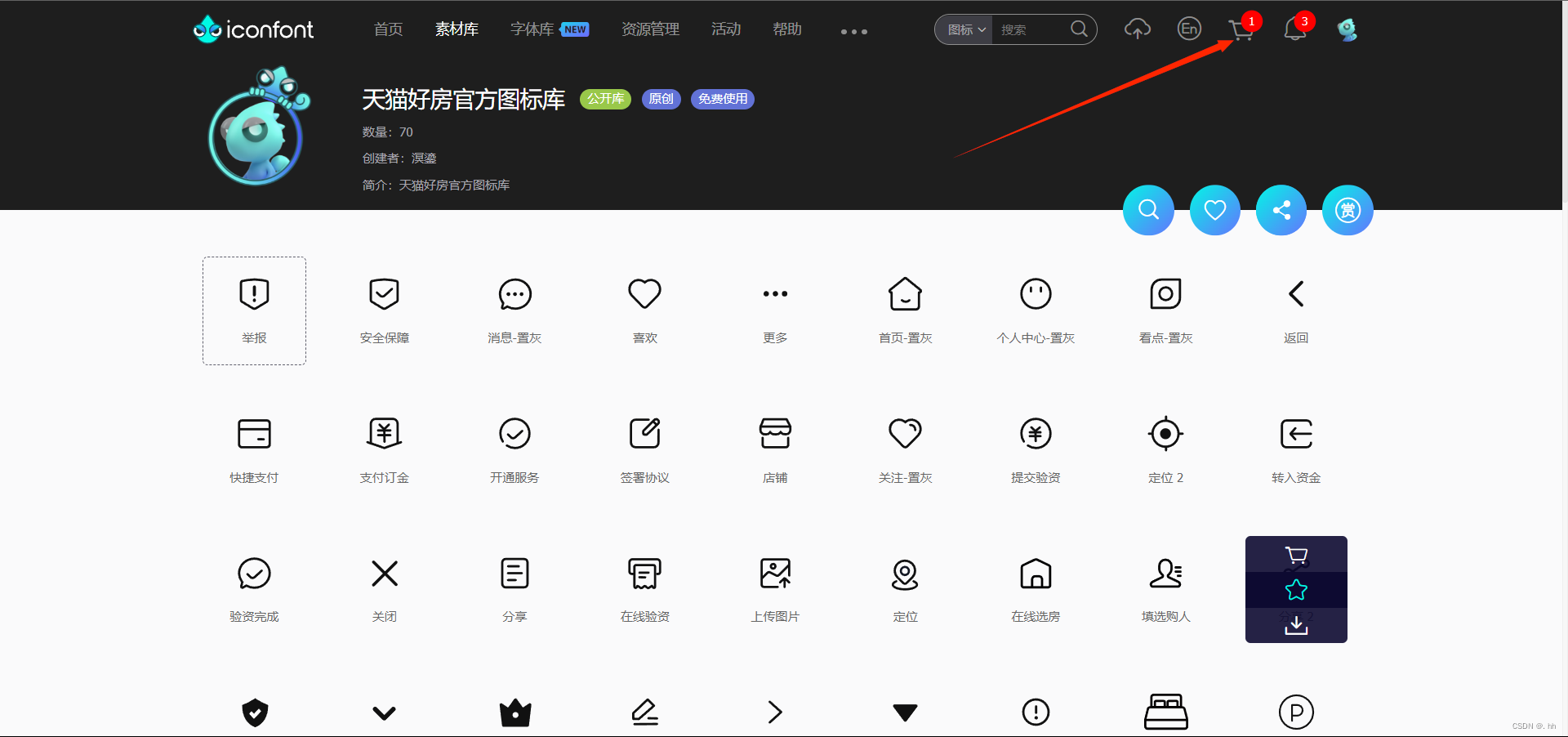Open the 首页 nav item
The image size is (1568, 737).
[x=389, y=29]
